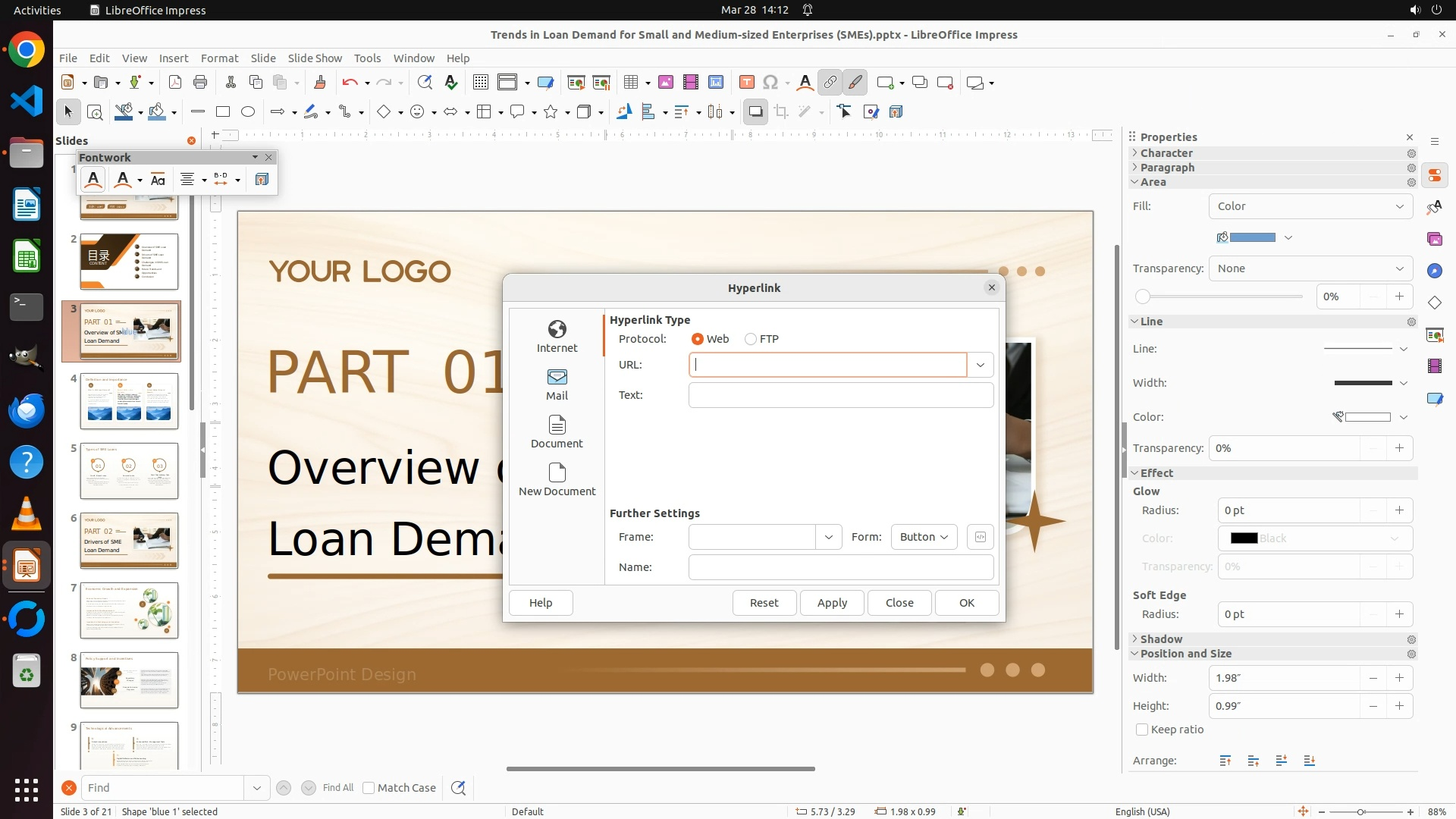Screen dimensions: 1456x819
Task: Click the Events button beside Form
Action: [980, 537]
